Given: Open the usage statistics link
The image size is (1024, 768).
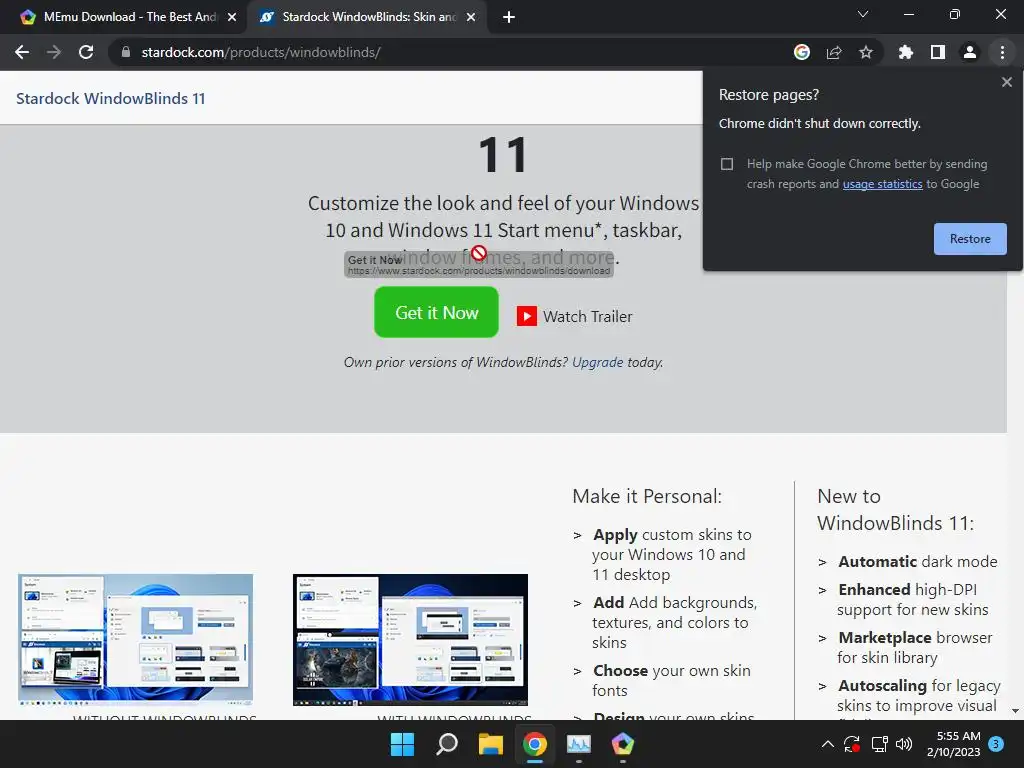Looking at the screenshot, I should point(882,184).
